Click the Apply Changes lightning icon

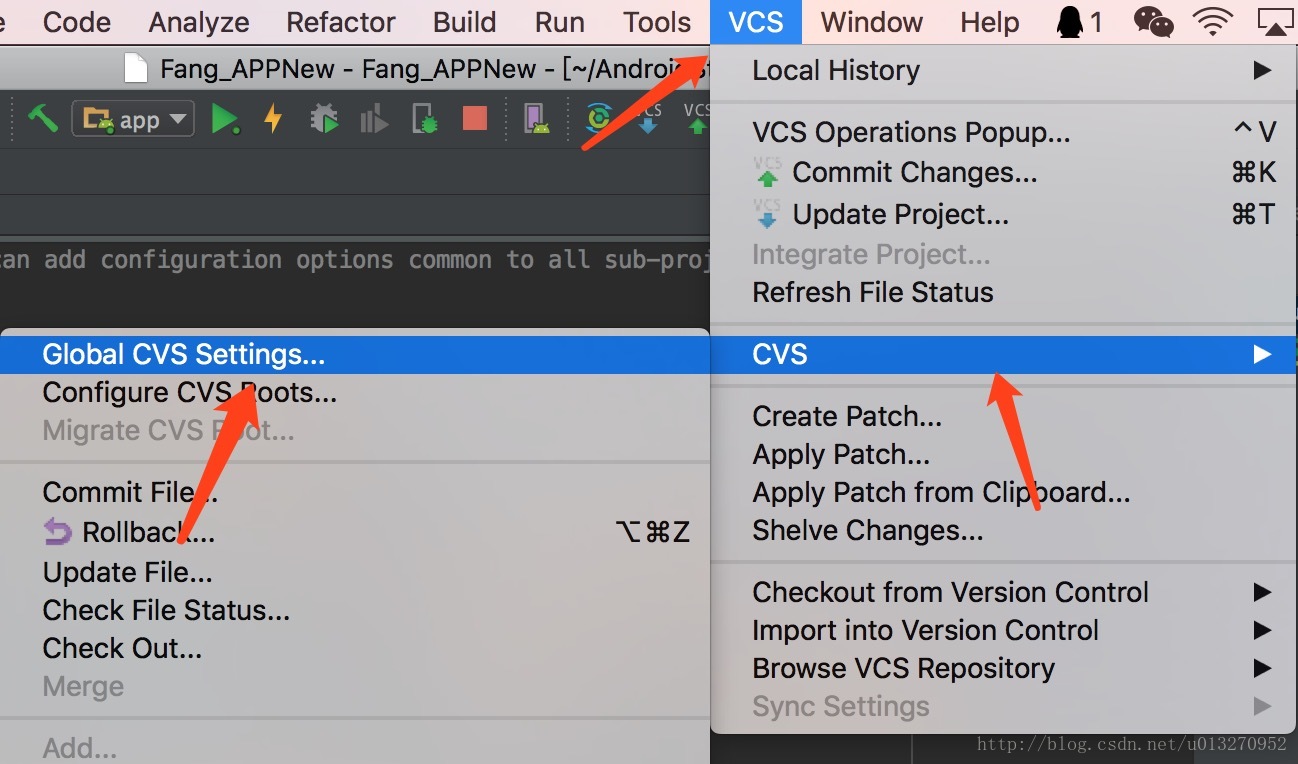point(272,120)
